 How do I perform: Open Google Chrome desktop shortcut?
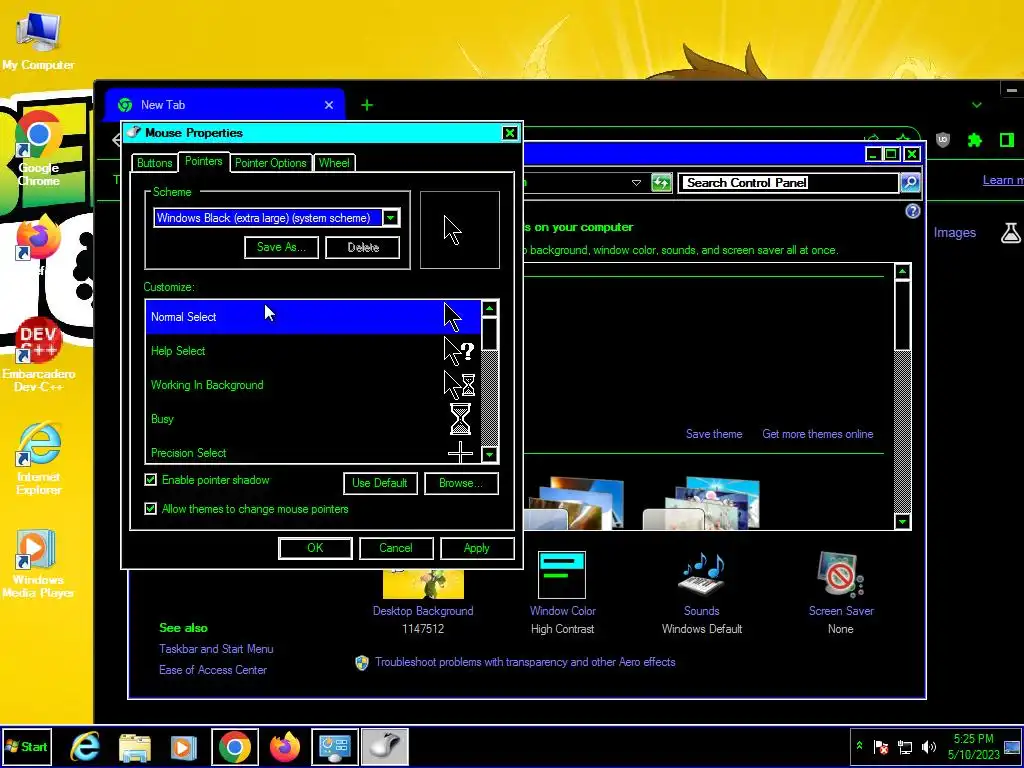[39, 148]
